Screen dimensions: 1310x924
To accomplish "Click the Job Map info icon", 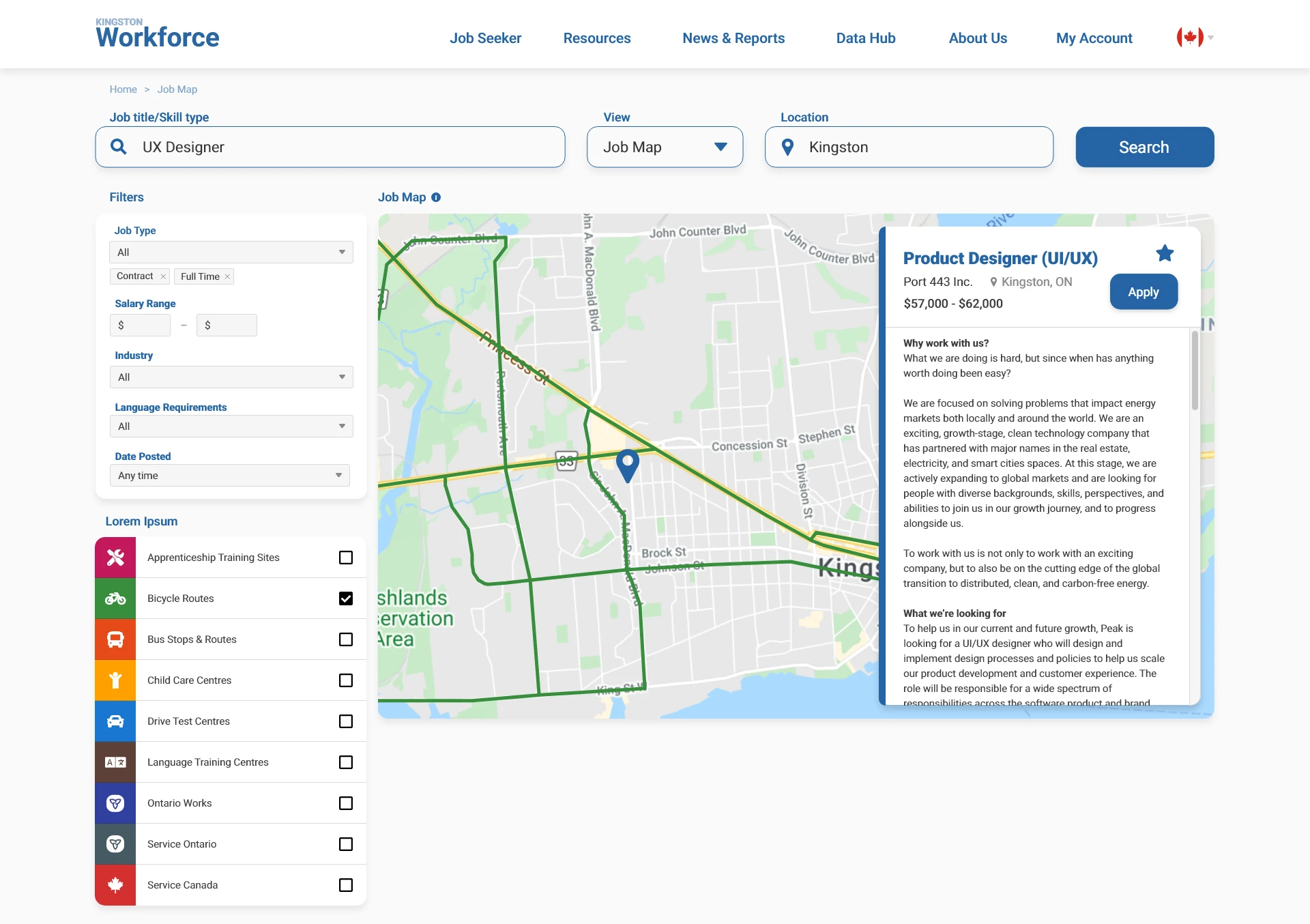I will 436,197.
